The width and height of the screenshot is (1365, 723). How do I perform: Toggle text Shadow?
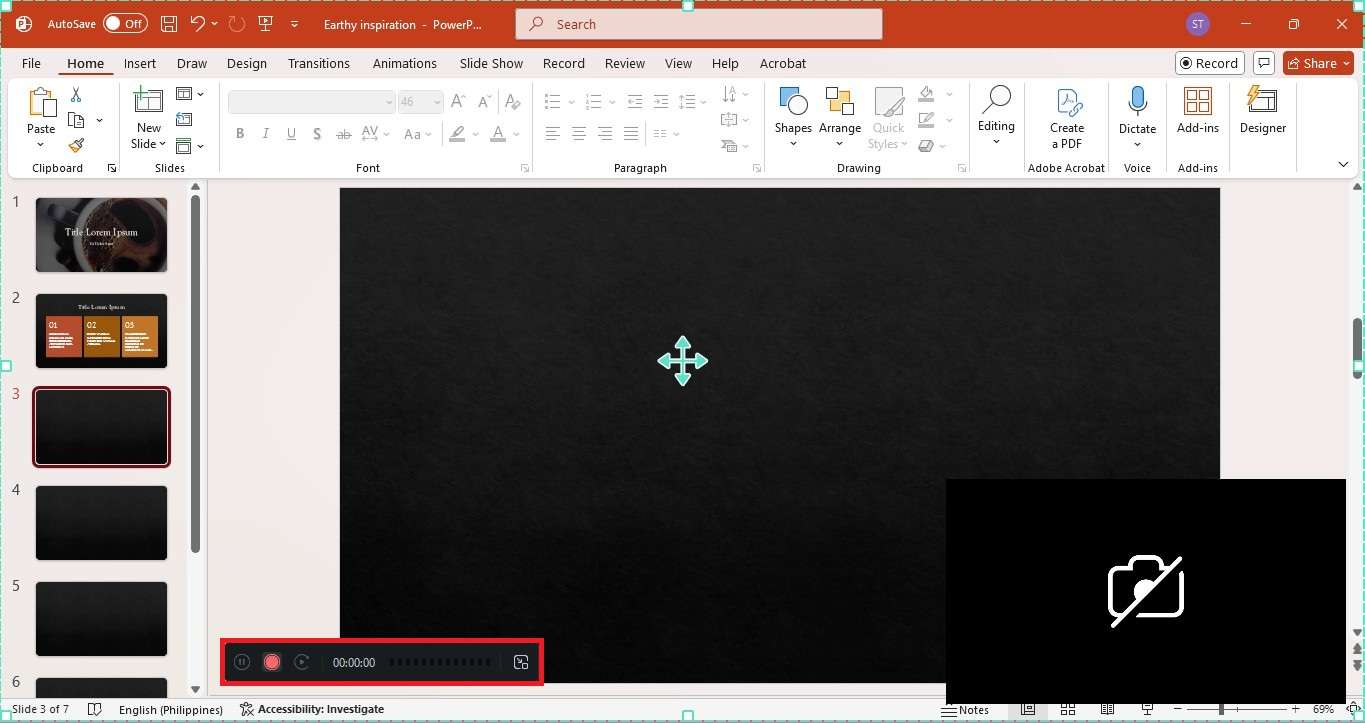(317, 134)
